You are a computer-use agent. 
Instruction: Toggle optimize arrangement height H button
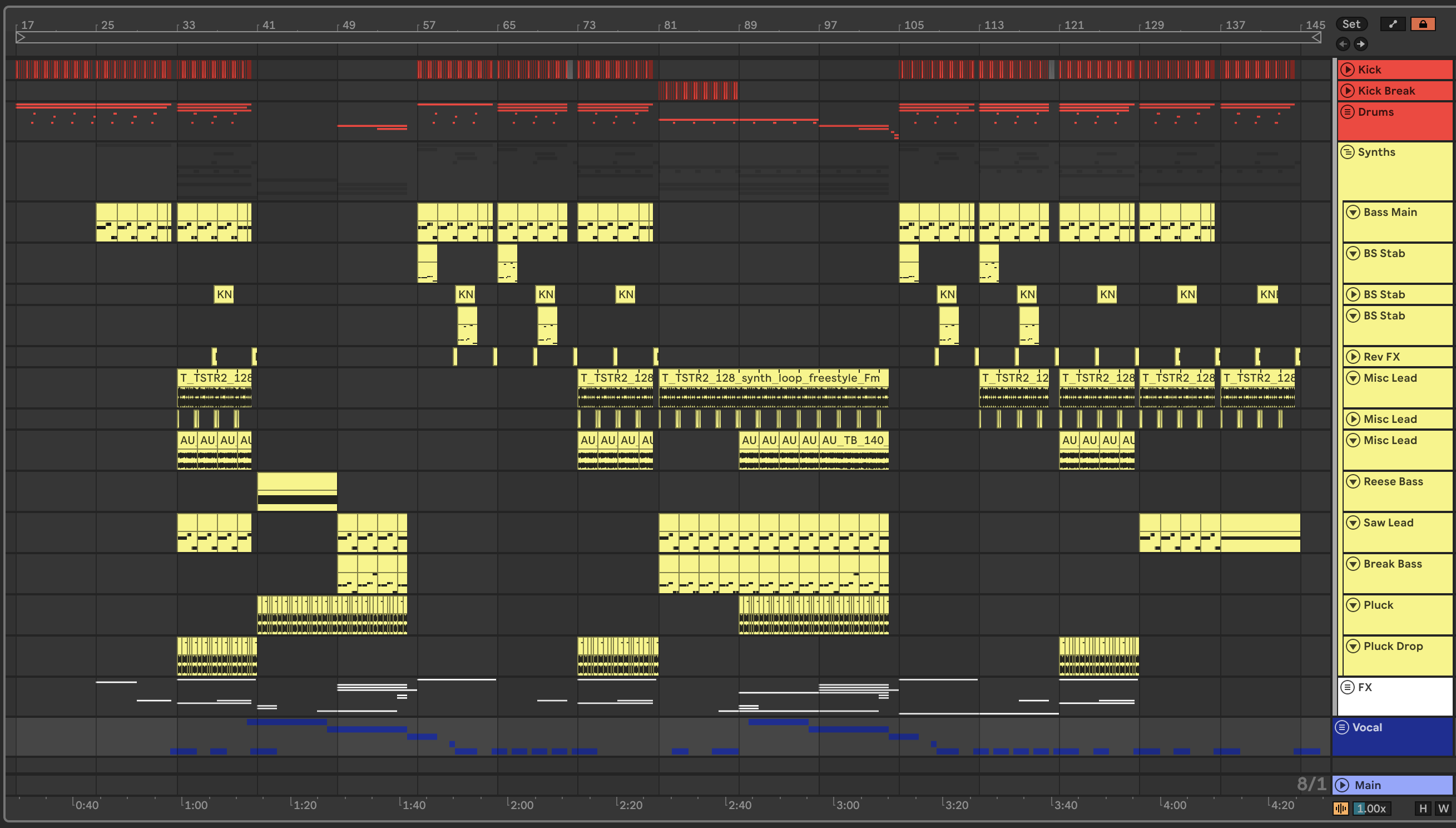(x=1423, y=808)
